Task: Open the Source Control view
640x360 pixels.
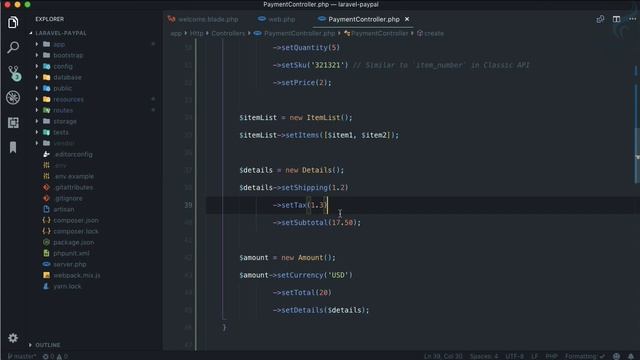Action: pyautogui.click(x=14, y=73)
